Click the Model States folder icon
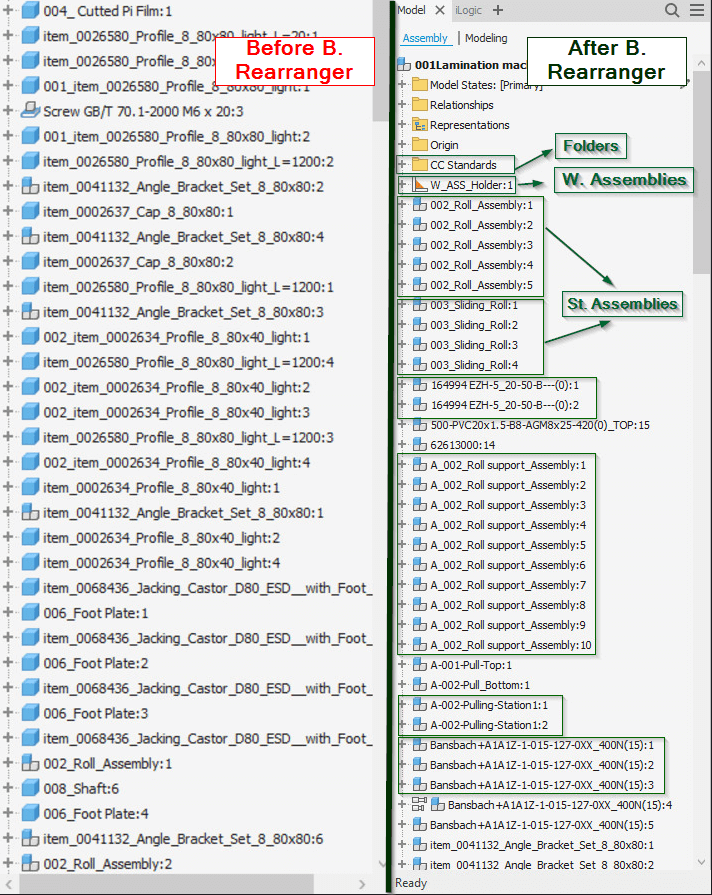This screenshot has width=712, height=895. coord(420,84)
